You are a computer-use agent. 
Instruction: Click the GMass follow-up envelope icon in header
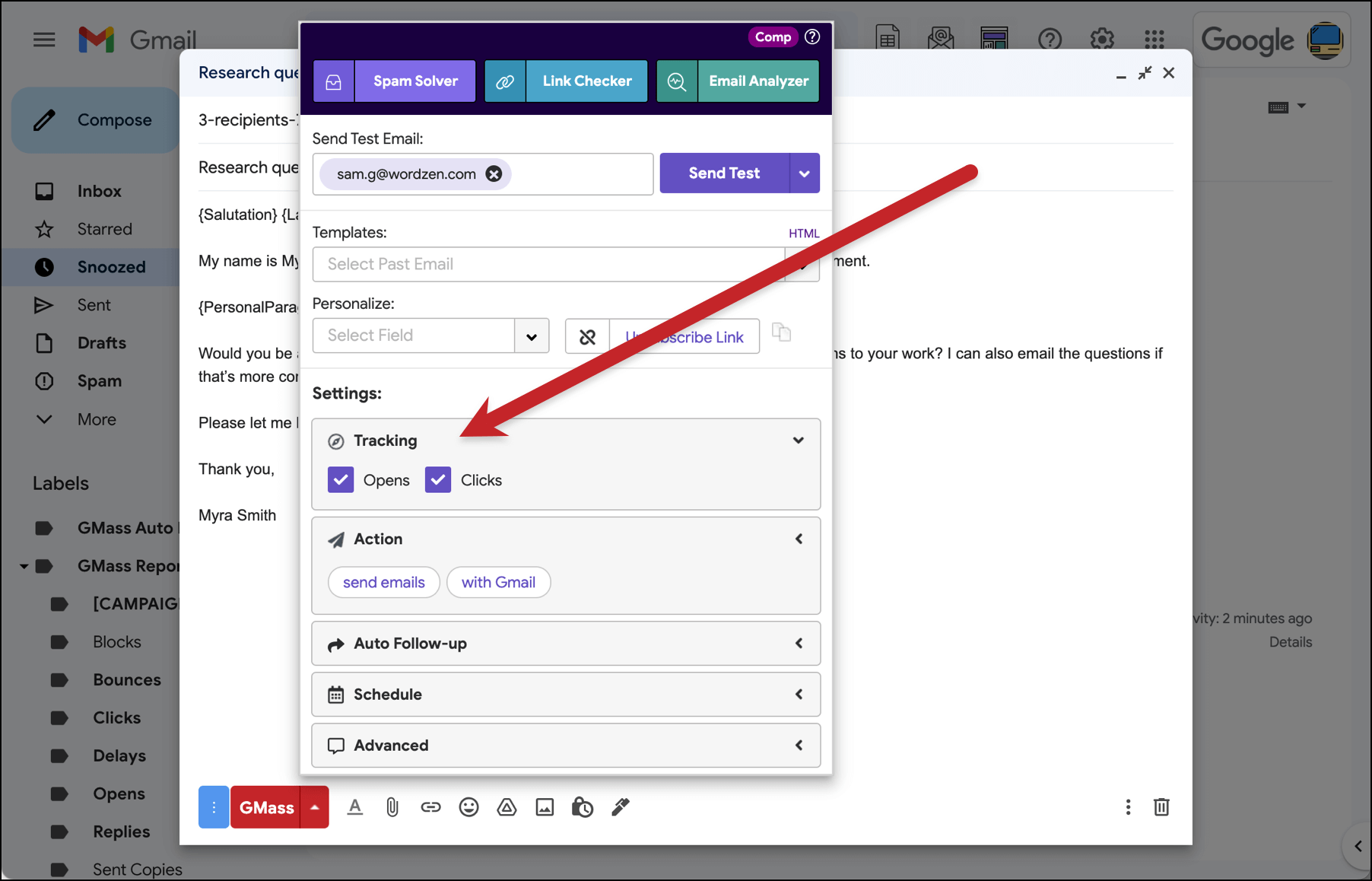coord(941,38)
